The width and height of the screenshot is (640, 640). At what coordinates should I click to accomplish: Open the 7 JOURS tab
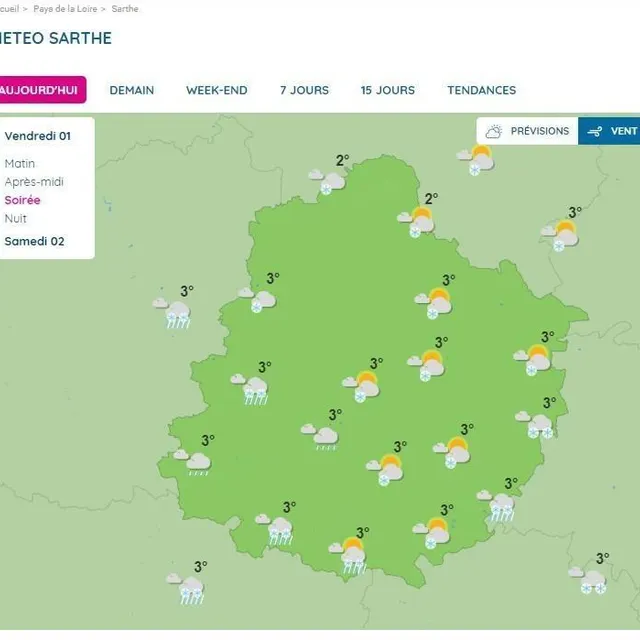click(x=304, y=90)
